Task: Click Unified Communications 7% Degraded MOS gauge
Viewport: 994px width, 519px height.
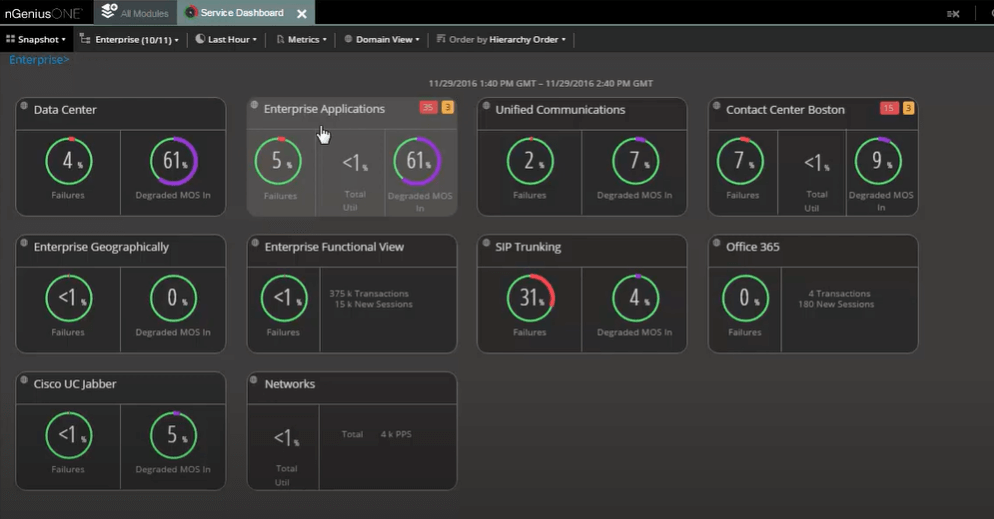Action: pos(635,161)
